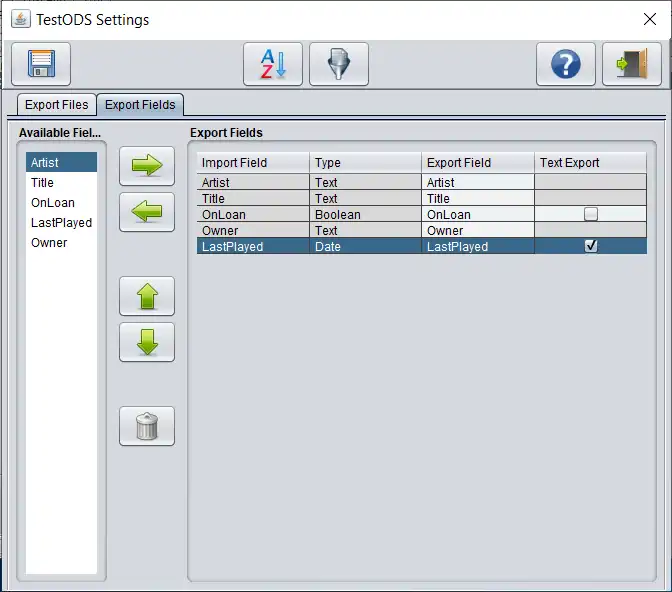Image resolution: width=672 pixels, height=592 pixels.
Task: Select LastPlayed in Available Fields list
Action: pyautogui.click(x=61, y=223)
